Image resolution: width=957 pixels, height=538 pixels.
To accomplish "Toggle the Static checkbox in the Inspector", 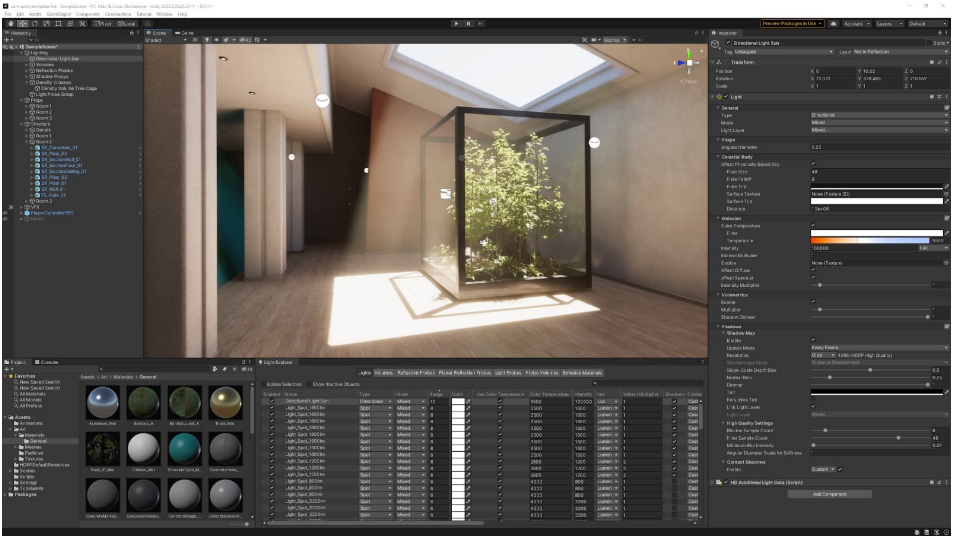I will click(929, 43).
